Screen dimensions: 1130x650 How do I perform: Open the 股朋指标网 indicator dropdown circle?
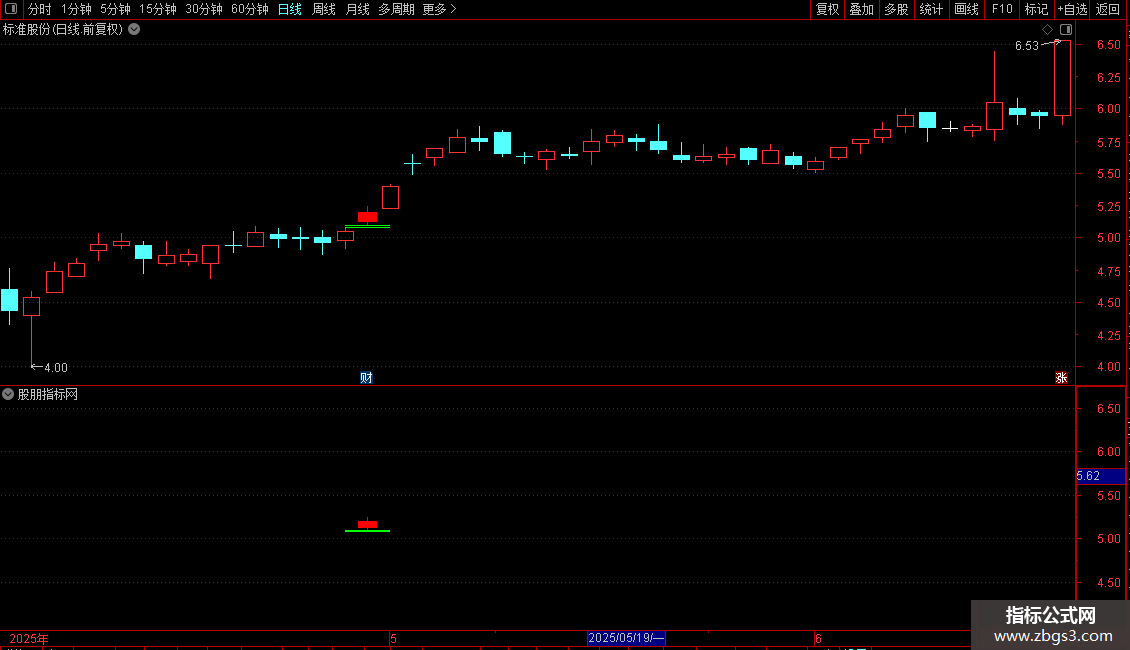tap(8, 394)
